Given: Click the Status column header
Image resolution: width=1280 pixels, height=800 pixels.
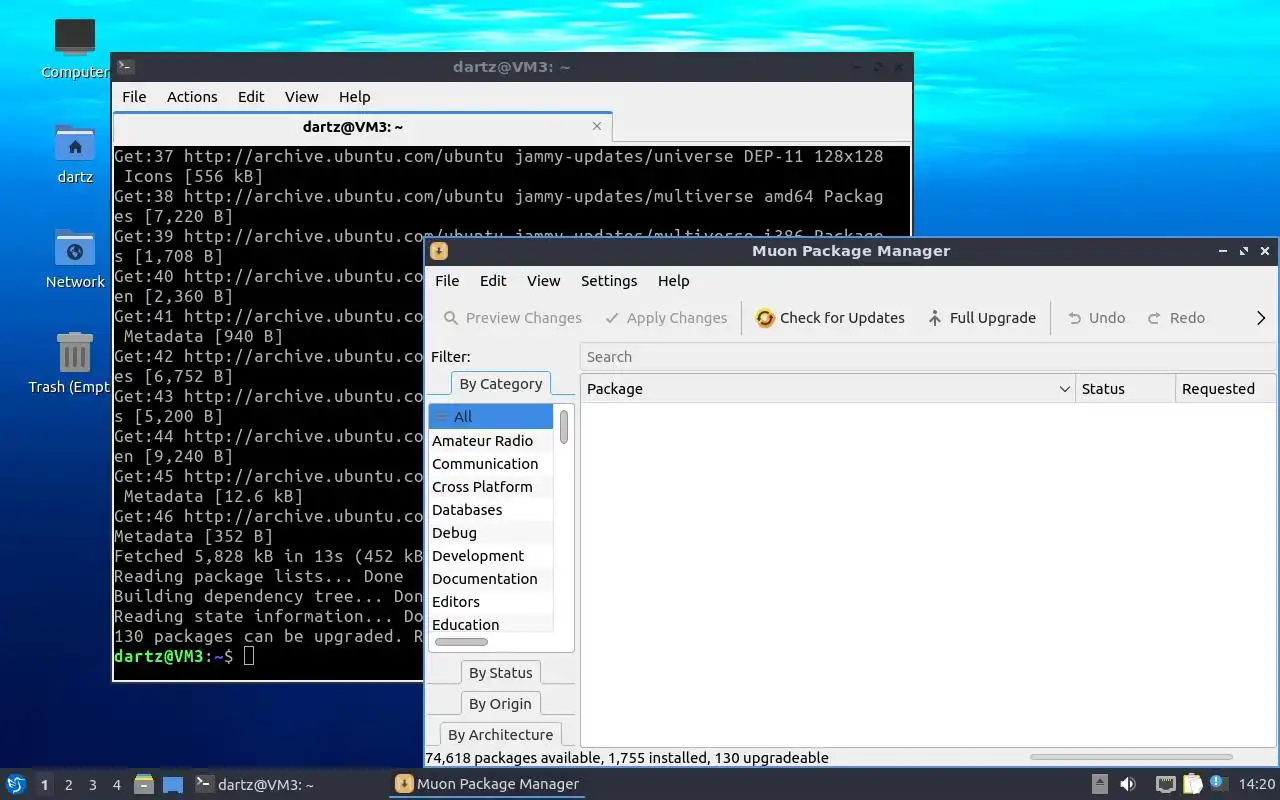Looking at the screenshot, I should click(x=1125, y=389).
